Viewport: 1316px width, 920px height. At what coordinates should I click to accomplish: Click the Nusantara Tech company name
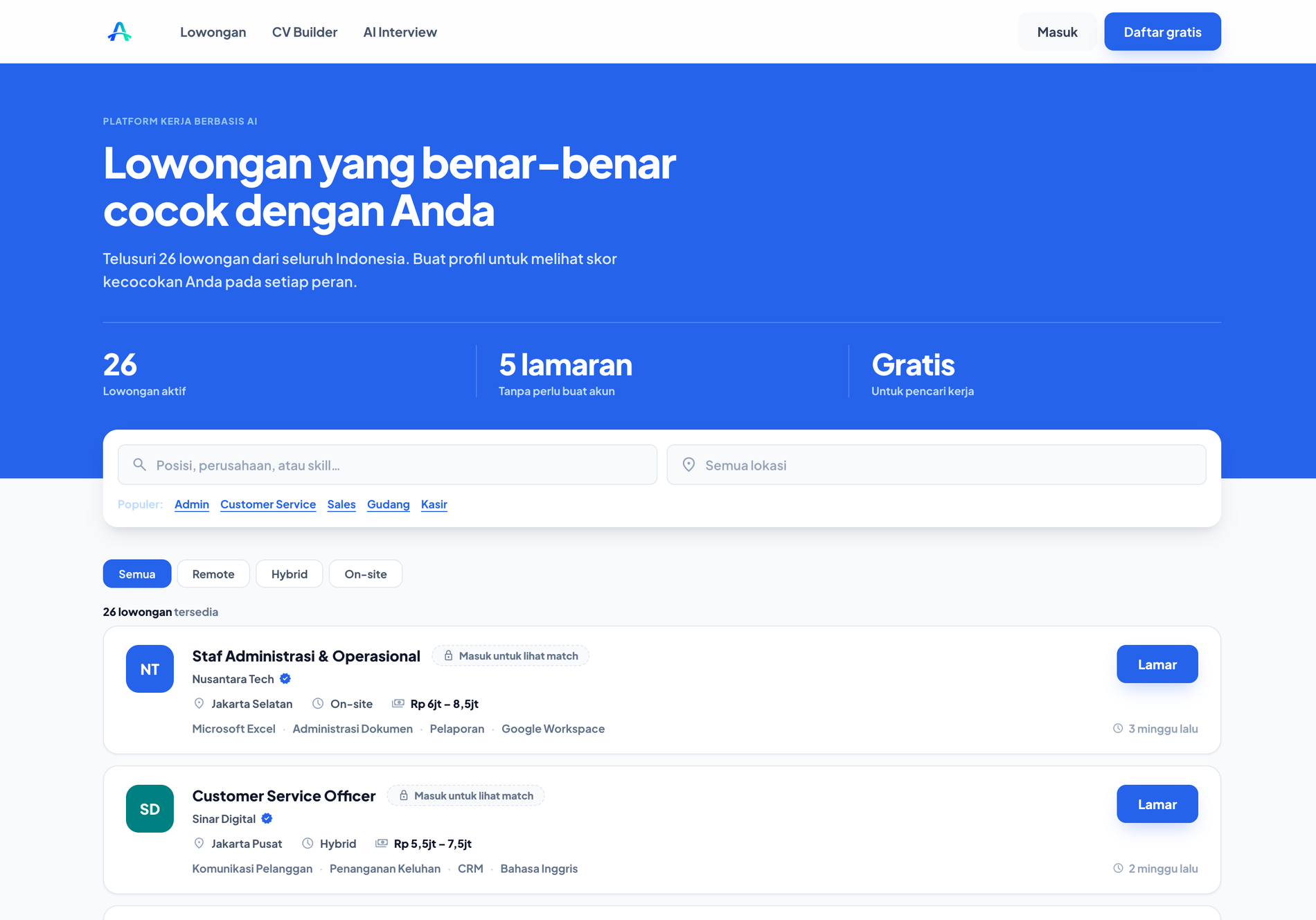233,679
